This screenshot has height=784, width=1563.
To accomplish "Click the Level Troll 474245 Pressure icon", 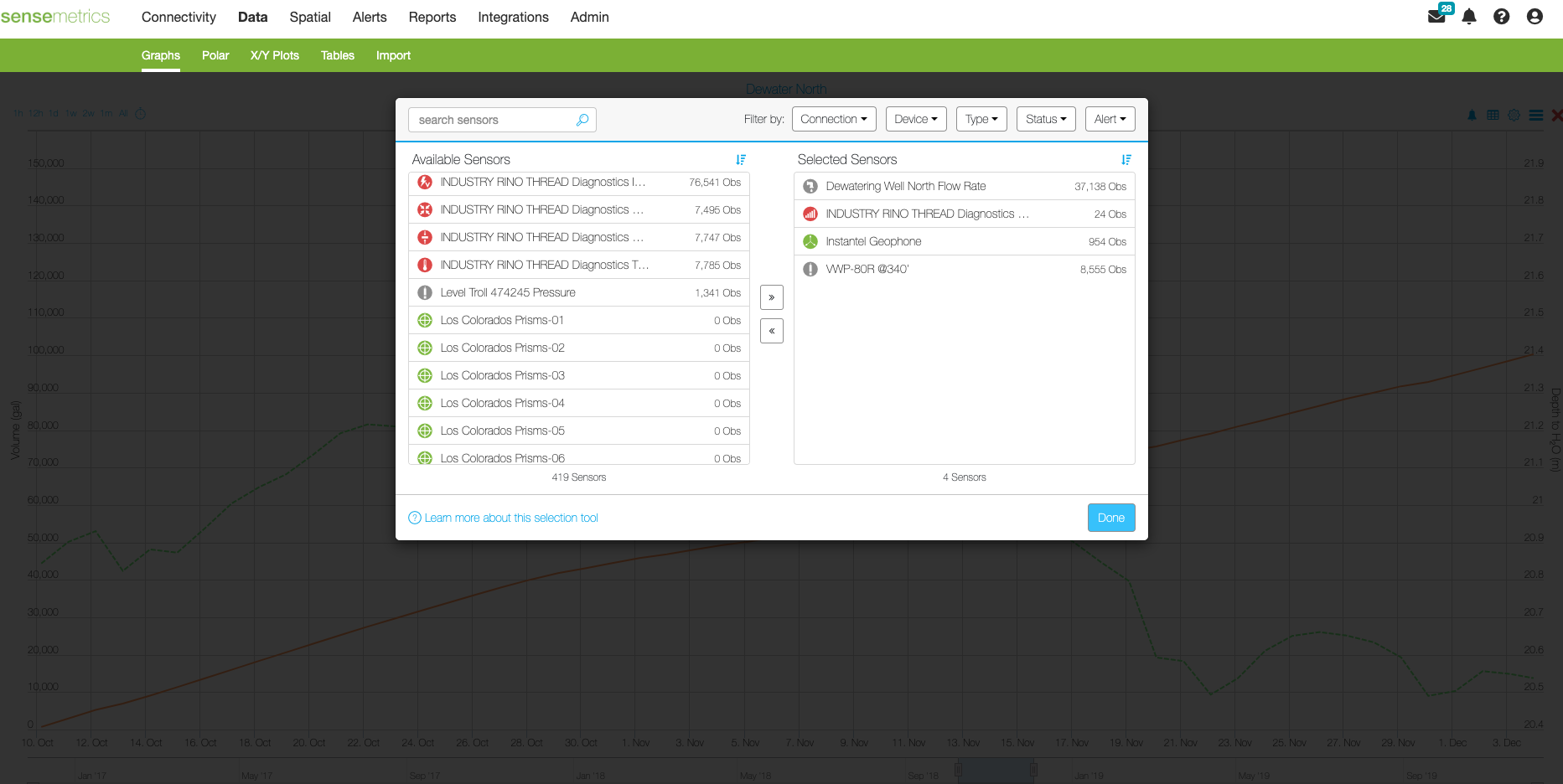I will [425, 292].
